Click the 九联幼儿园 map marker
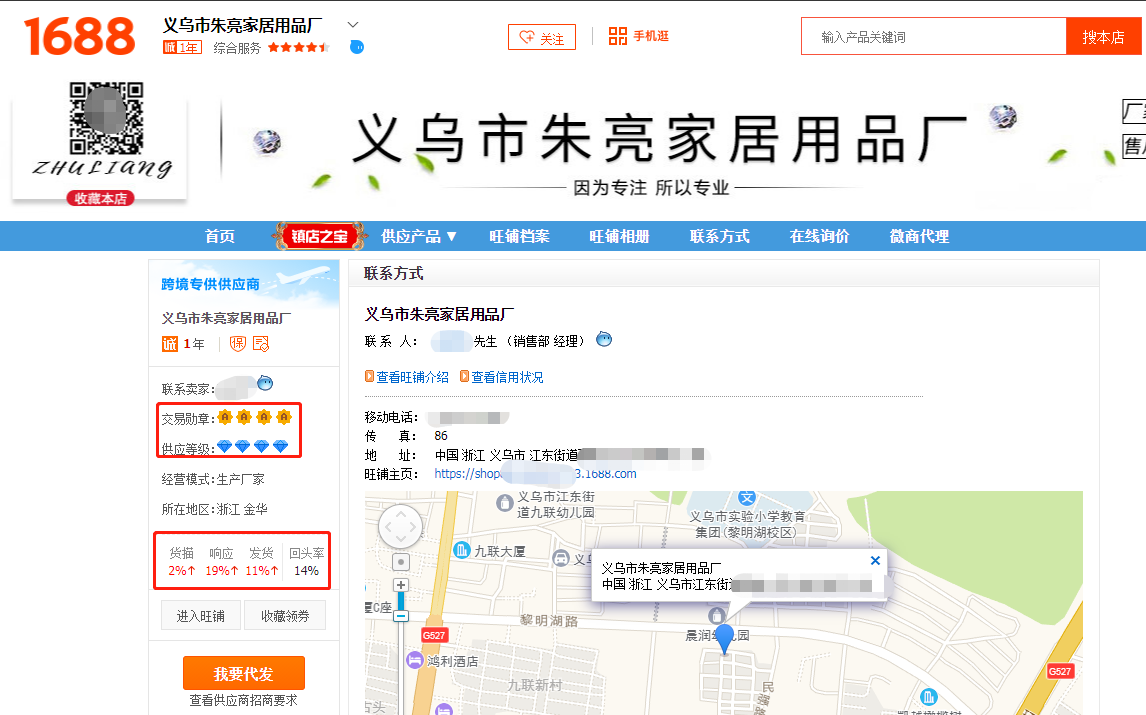1146x715 pixels. pyautogui.click(x=504, y=503)
